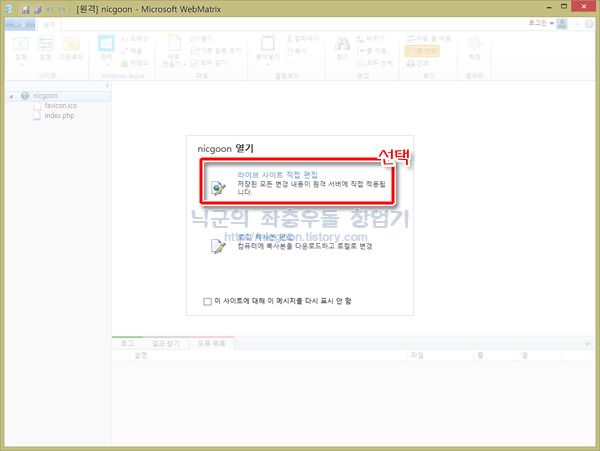Image resolution: width=600 pixels, height=451 pixels.
Task: Click the redo arrow in title bar
Action: 62,10
